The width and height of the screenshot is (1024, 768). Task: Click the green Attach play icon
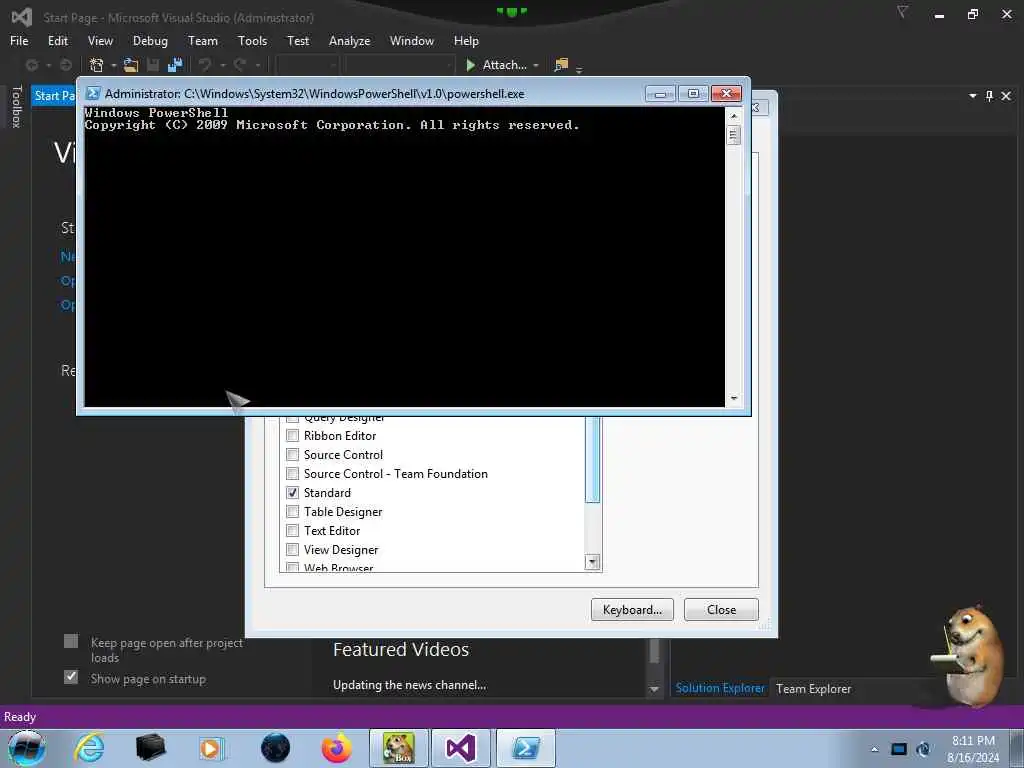tap(470, 65)
